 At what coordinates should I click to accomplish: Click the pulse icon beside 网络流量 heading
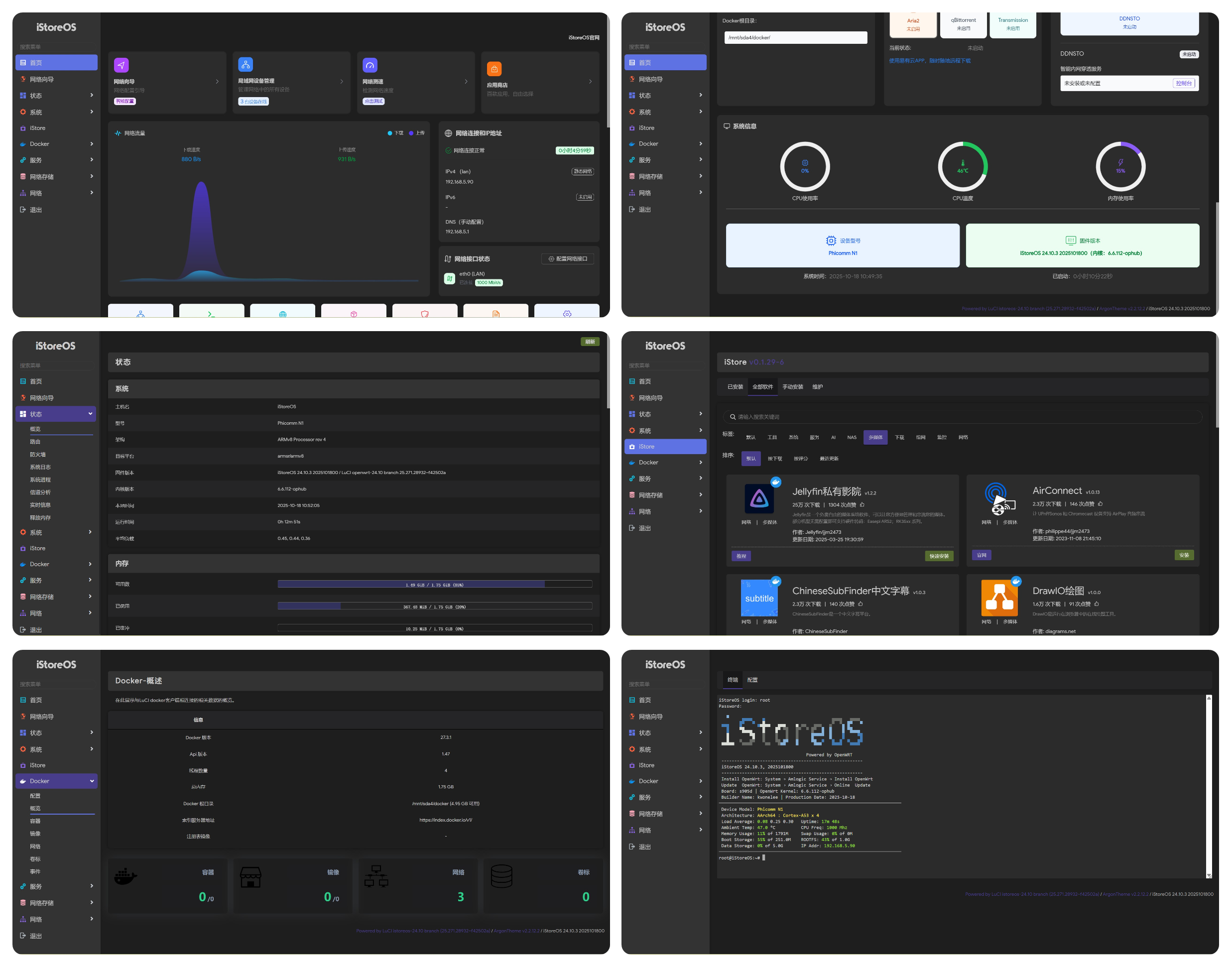(x=118, y=133)
